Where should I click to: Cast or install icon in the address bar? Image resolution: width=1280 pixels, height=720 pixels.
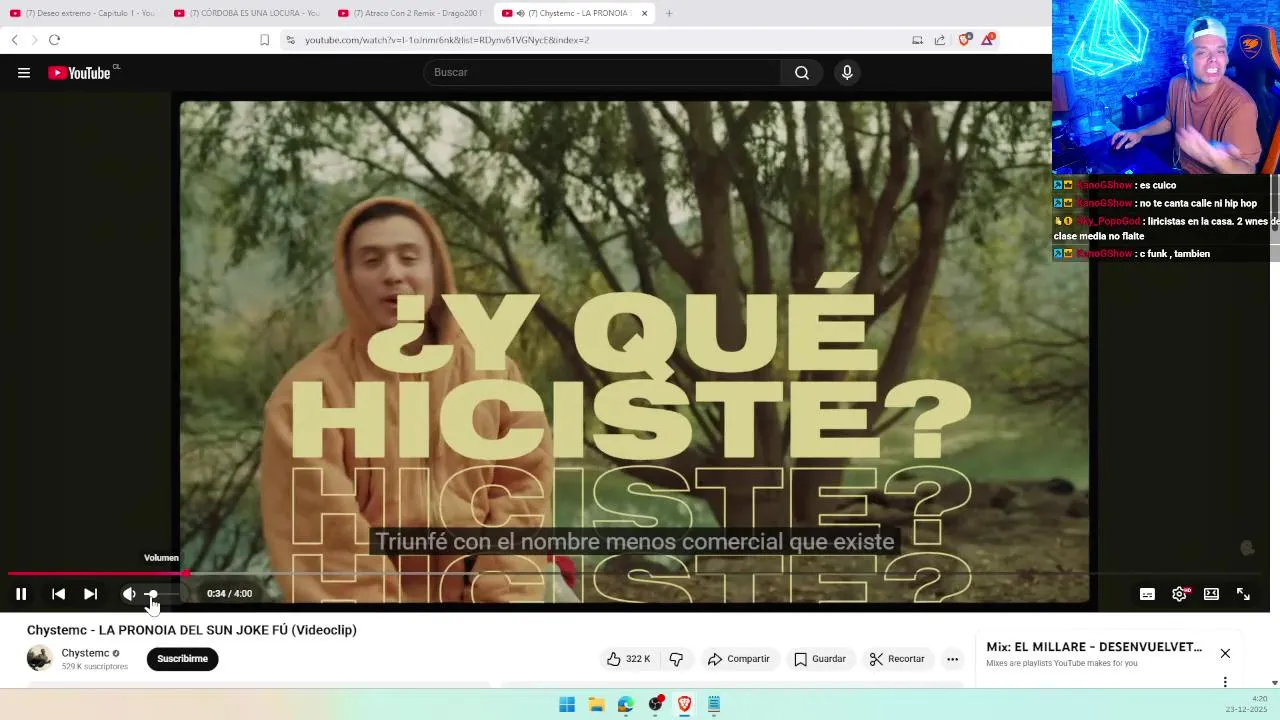(917, 40)
